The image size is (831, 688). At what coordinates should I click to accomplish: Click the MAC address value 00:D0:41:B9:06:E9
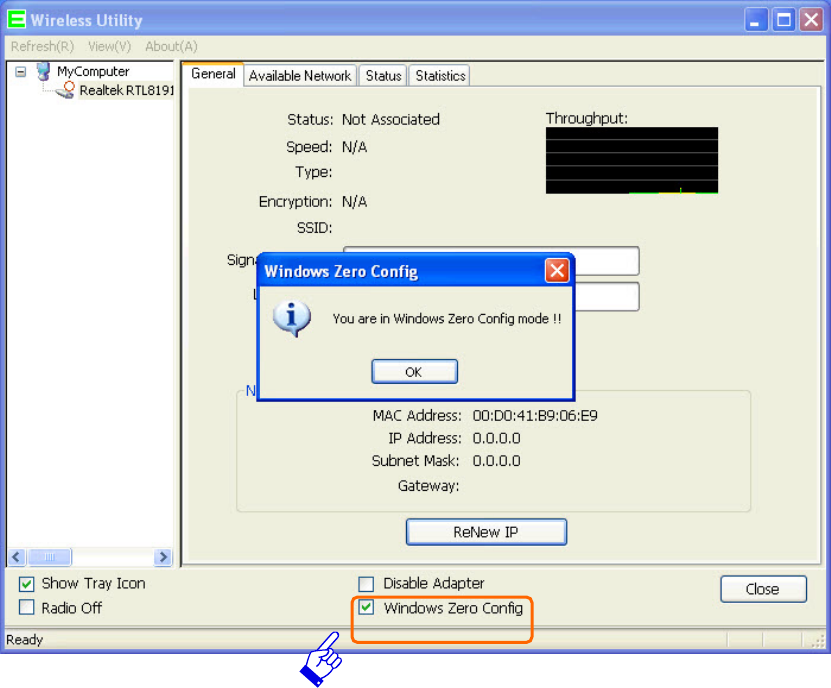(x=535, y=416)
